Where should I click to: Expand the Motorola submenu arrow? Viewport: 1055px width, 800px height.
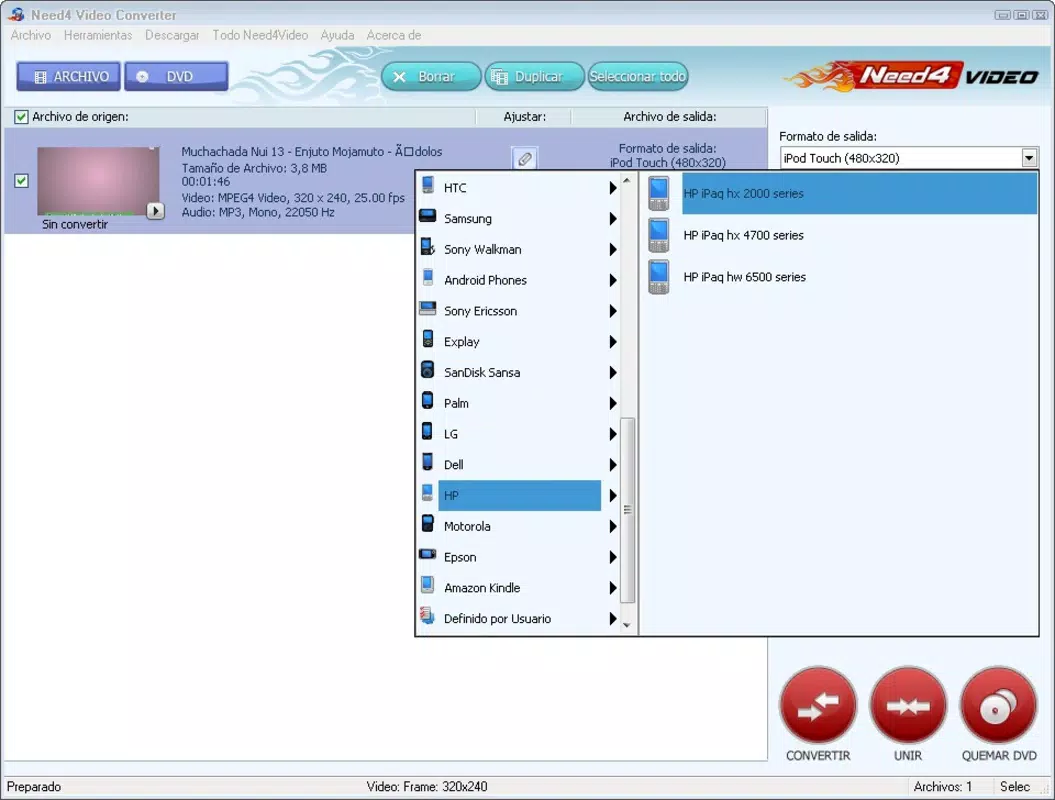[x=613, y=526]
